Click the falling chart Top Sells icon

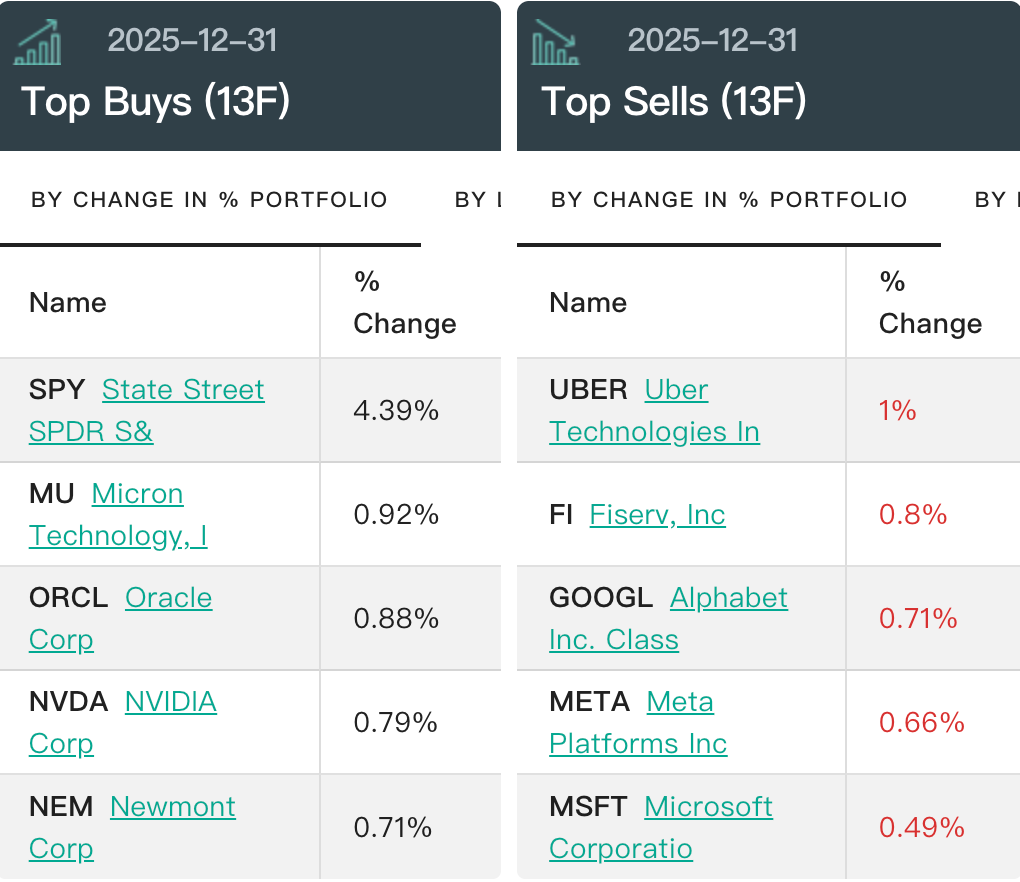(x=556, y=42)
